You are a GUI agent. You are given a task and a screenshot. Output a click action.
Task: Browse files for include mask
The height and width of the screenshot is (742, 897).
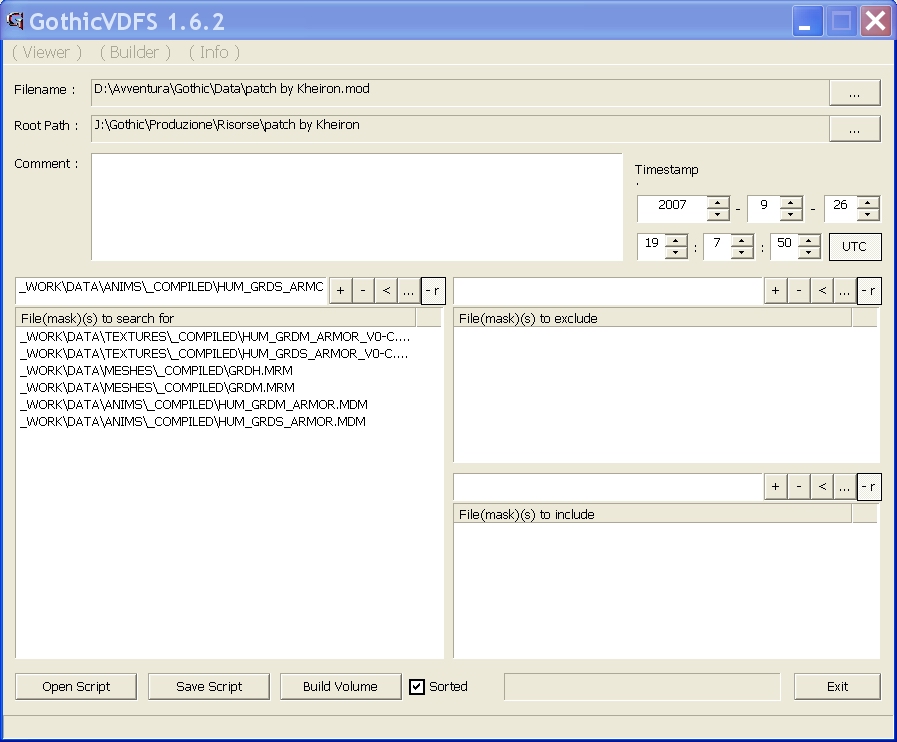point(844,487)
